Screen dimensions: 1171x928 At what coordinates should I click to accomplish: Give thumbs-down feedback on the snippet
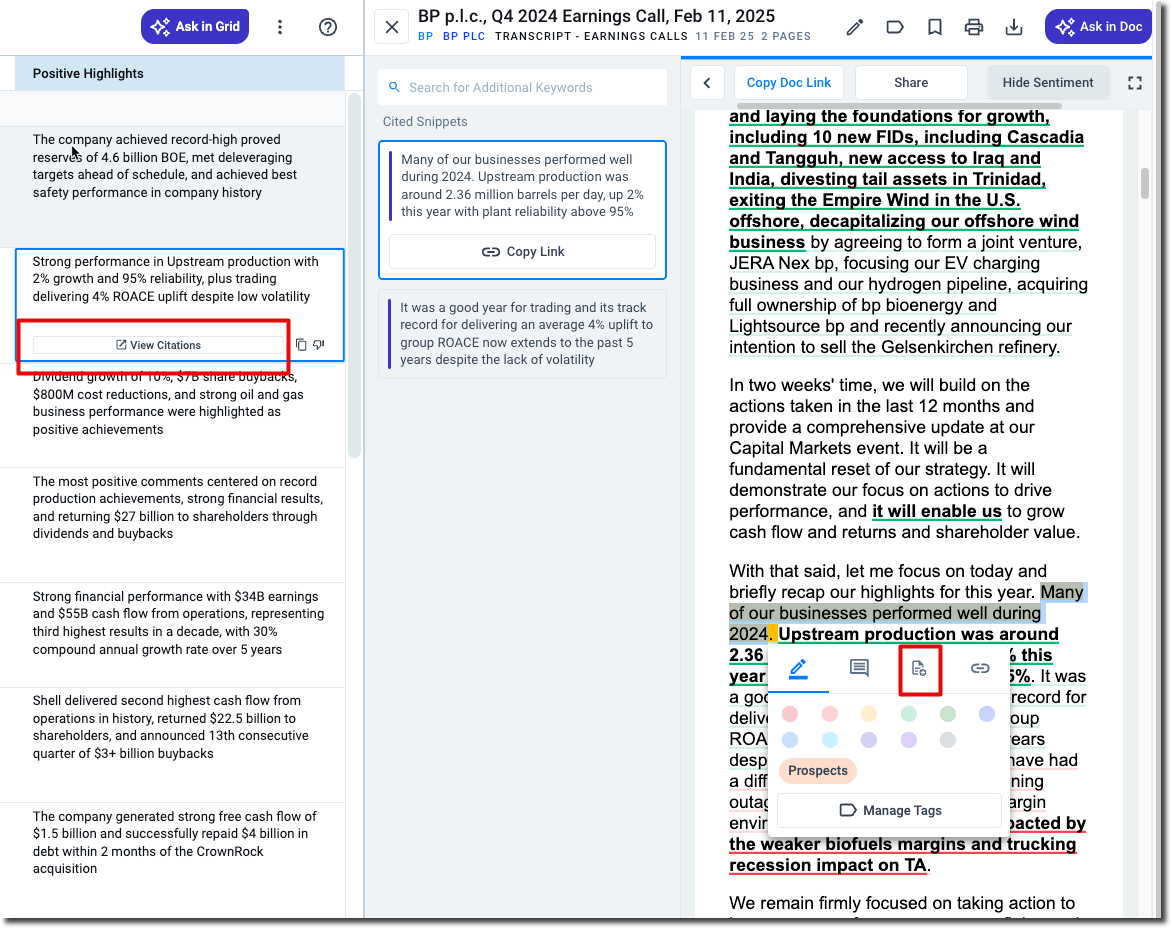pyautogui.click(x=318, y=344)
